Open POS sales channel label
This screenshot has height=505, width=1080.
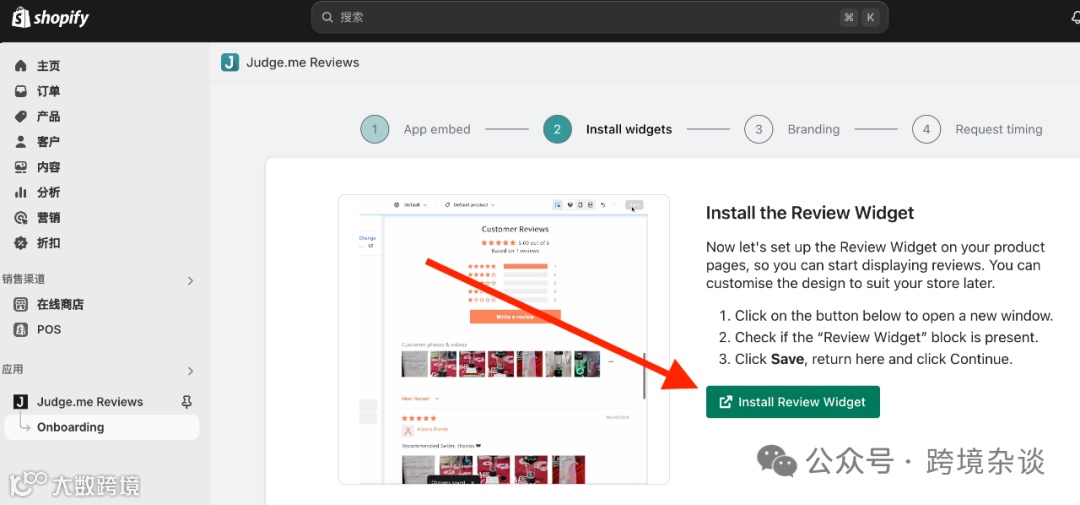click(x=49, y=329)
